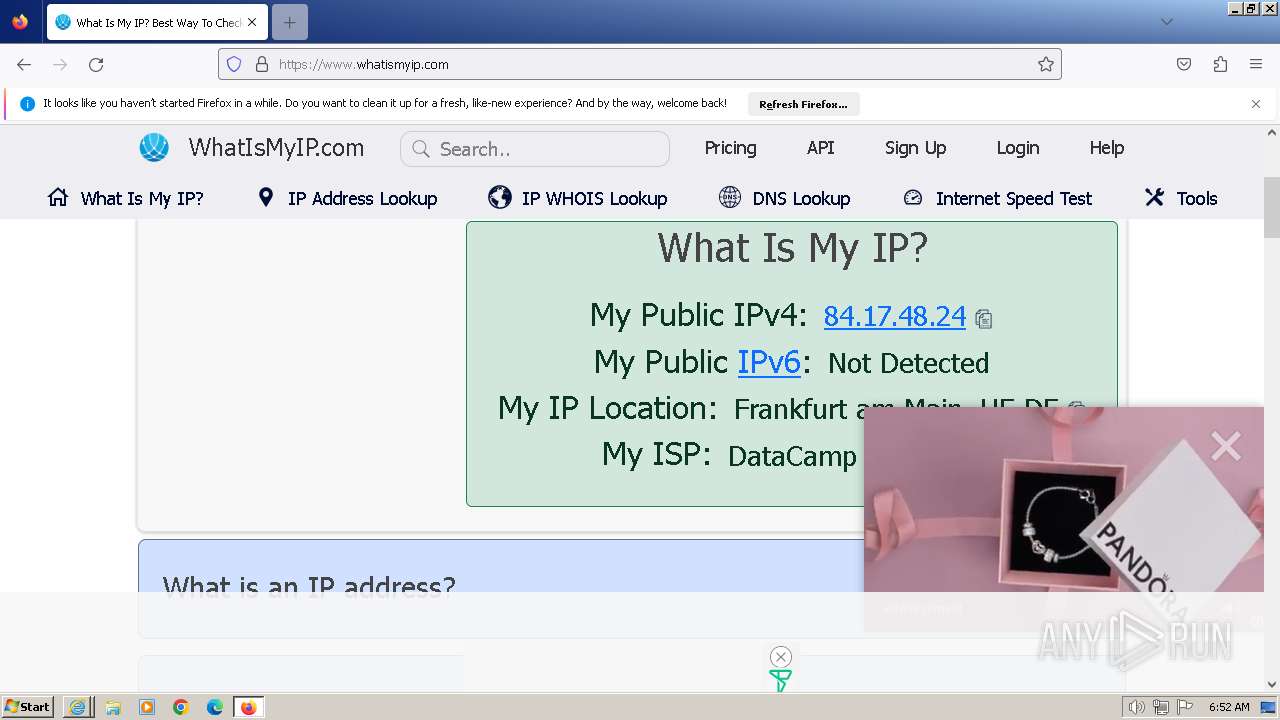This screenshot has height=720, width=1280.
Task: Go forward to next page
Action: click(x=60, y=64)
